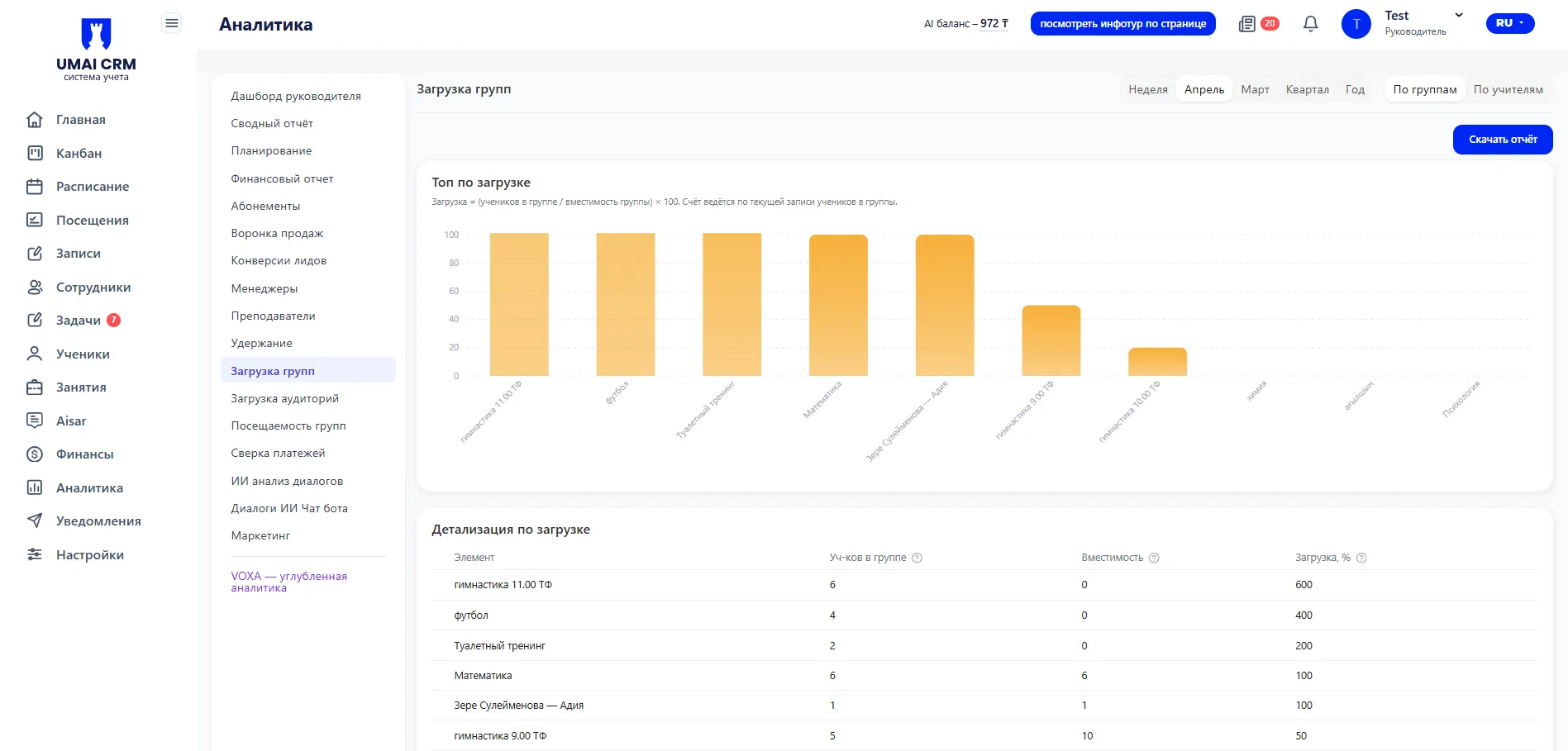1568x751 pixels.
Task: Click the Математика bar in the chart
Action: 838,306
